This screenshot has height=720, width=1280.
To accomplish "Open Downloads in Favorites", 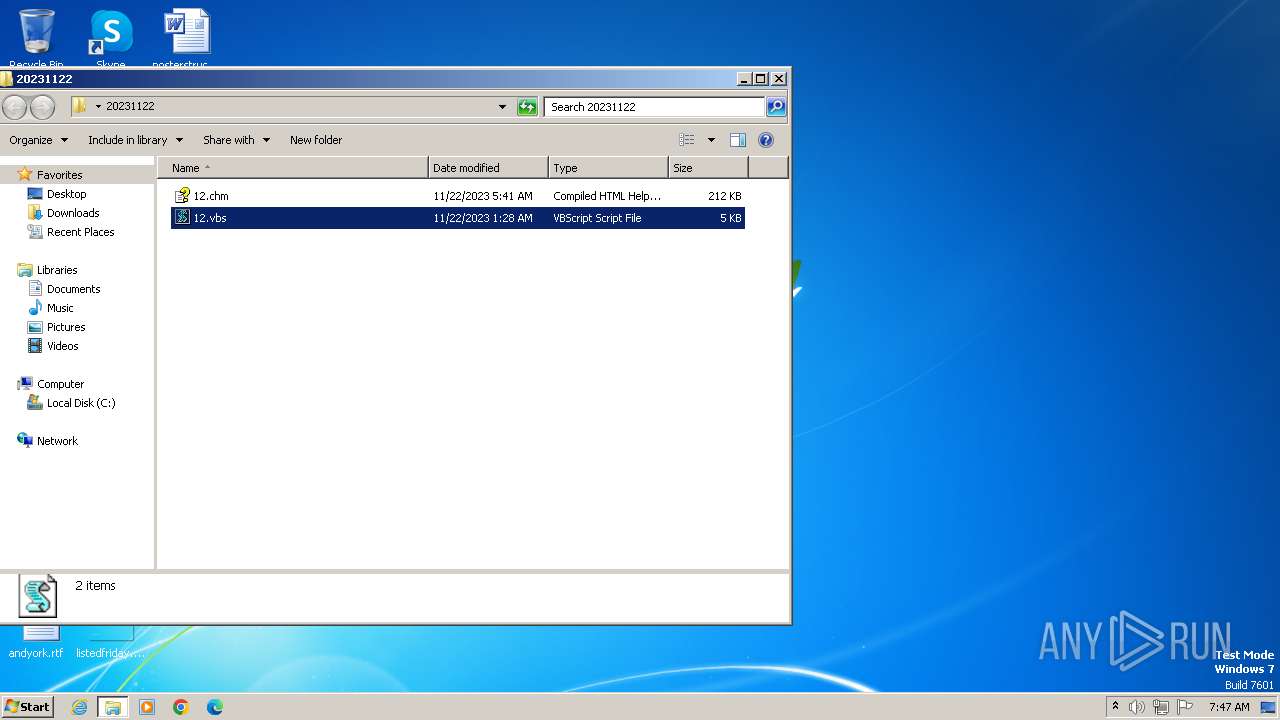I will (73, 213).
